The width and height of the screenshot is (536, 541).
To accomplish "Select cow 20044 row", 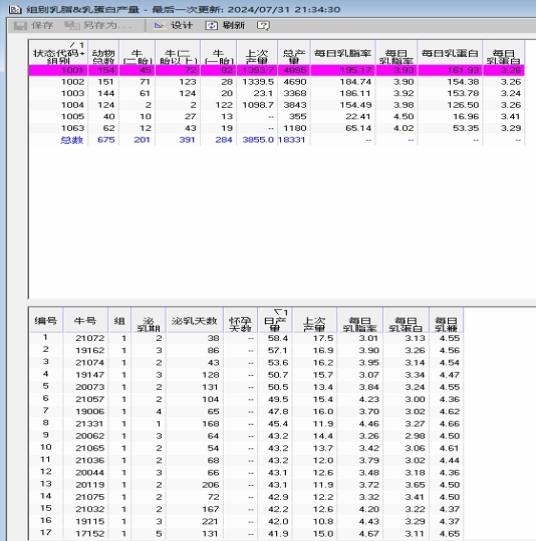I will tap(246, 473).
